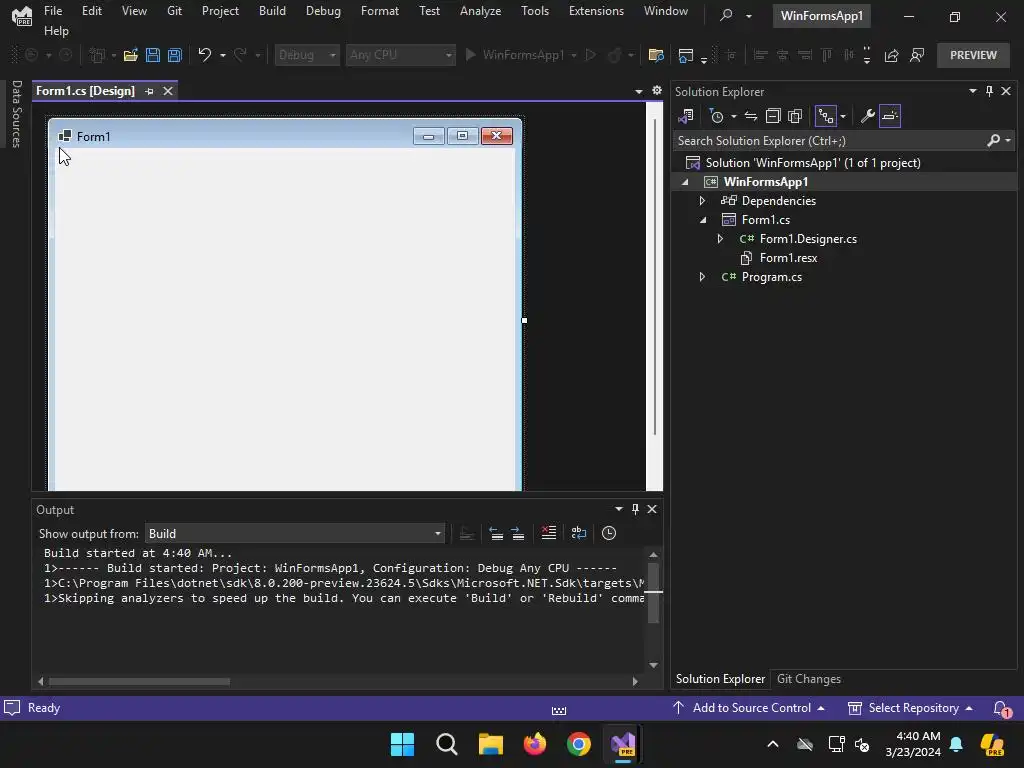Undo the last action
1024x768 pixels.
coord(205,56)
